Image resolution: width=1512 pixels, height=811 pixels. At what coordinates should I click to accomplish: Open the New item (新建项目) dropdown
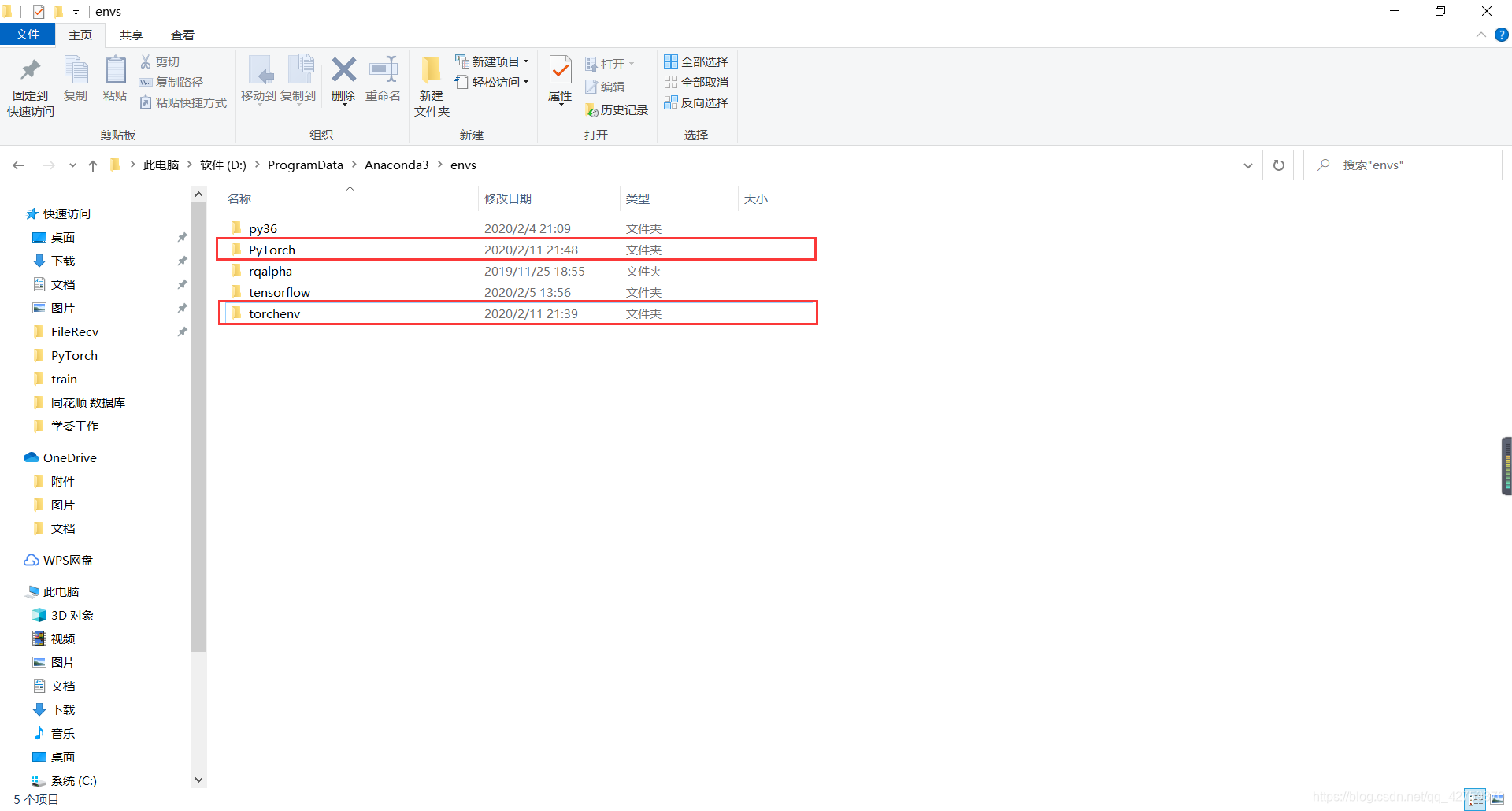[x=492, y=61]
